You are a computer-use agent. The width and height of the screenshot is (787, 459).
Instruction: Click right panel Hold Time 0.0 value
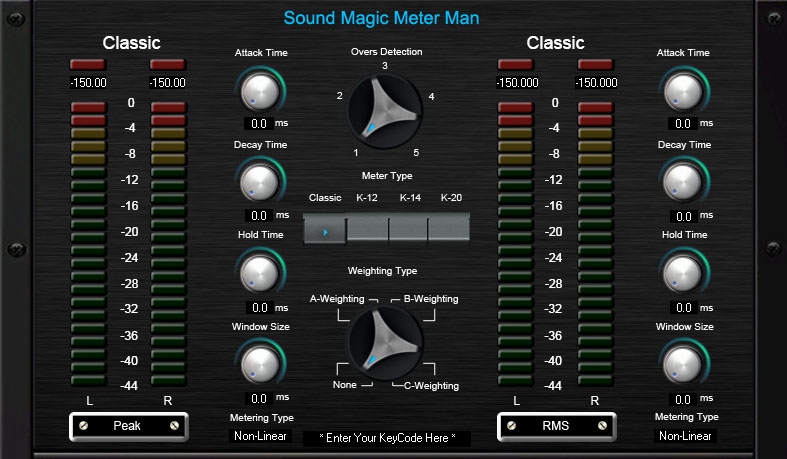(x=684, y=308)
